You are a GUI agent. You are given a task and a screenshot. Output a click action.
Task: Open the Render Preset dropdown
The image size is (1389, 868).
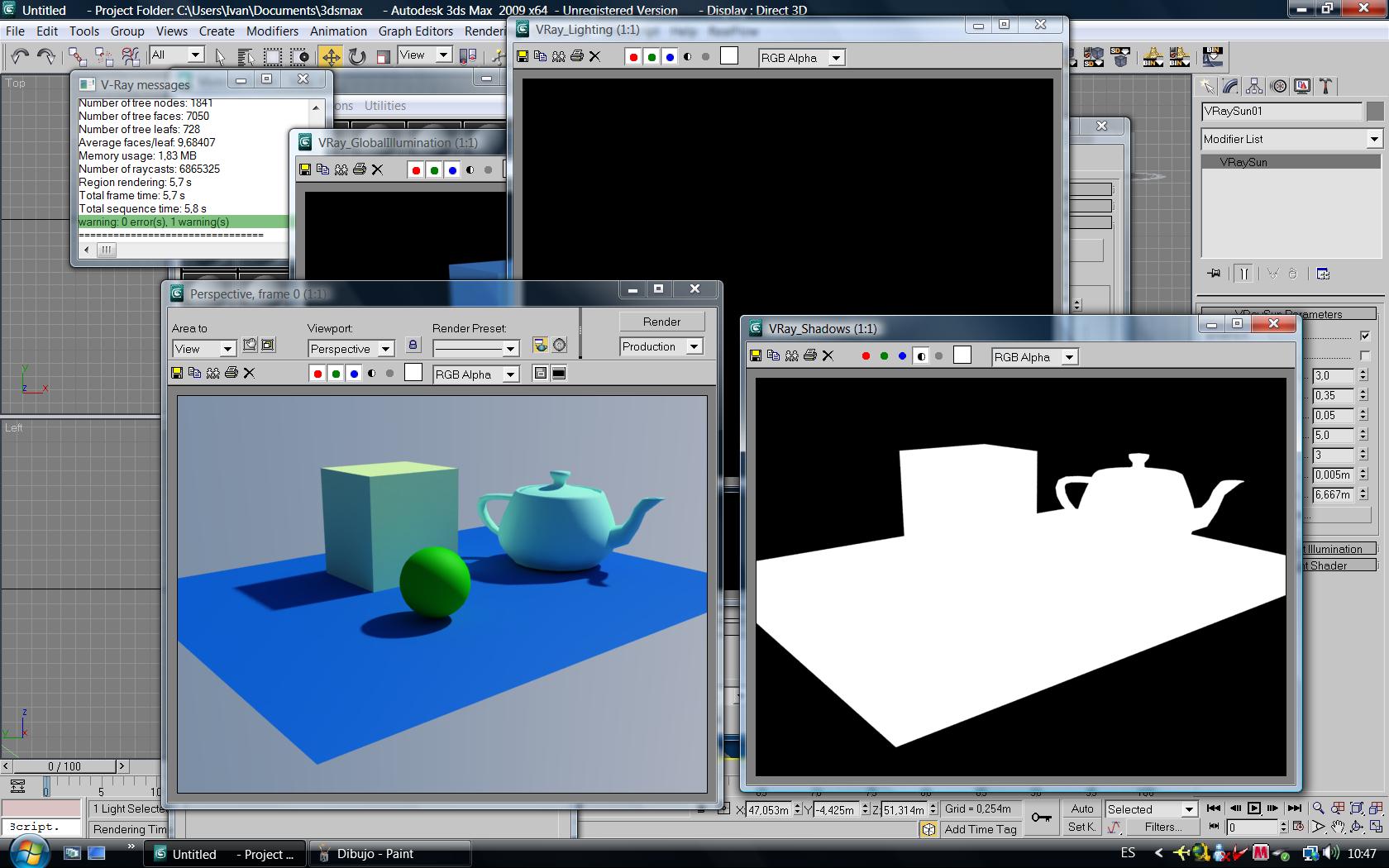click(475, 349)
